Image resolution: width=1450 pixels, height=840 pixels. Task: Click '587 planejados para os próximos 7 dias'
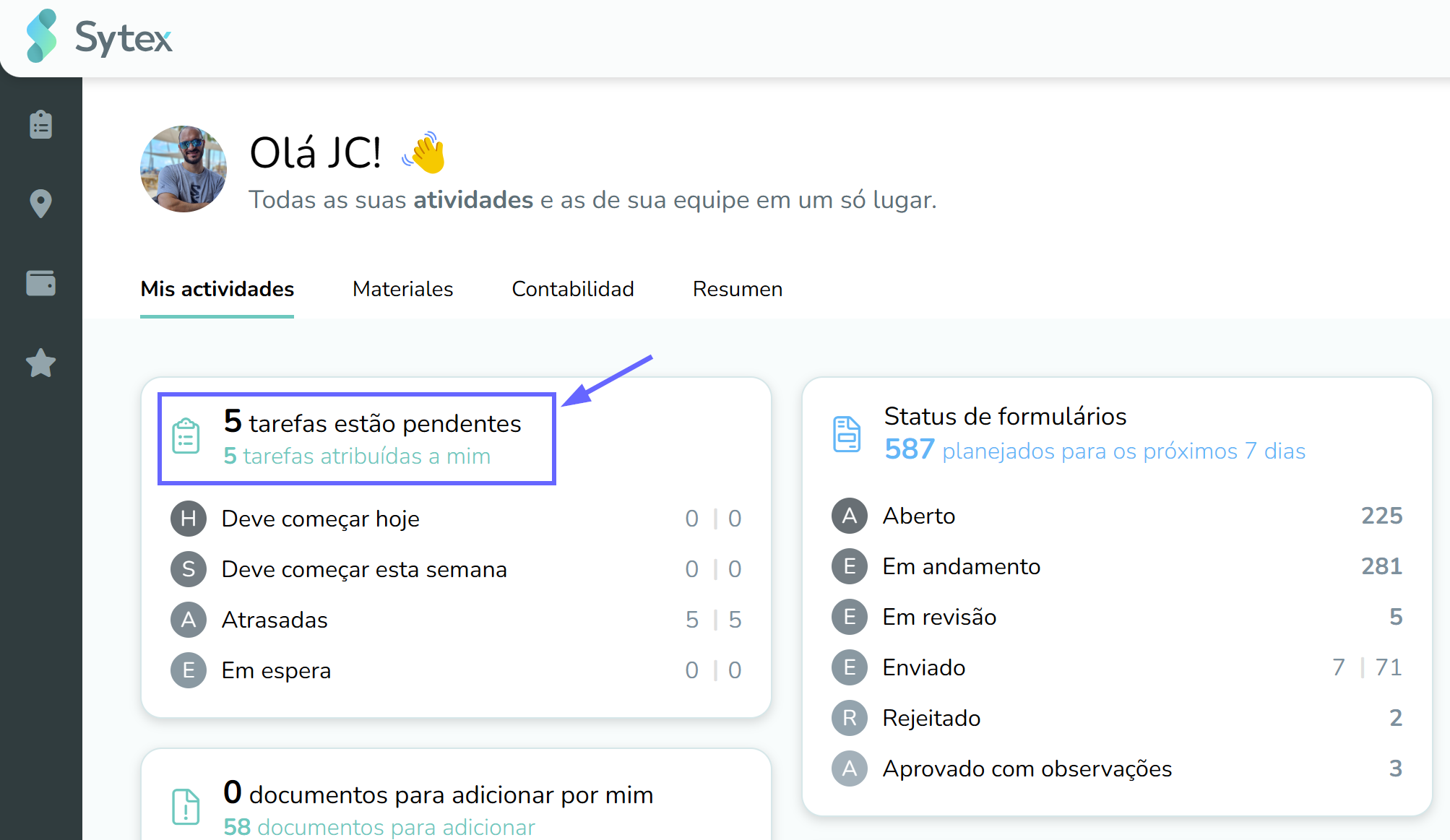pos(1095,450)
